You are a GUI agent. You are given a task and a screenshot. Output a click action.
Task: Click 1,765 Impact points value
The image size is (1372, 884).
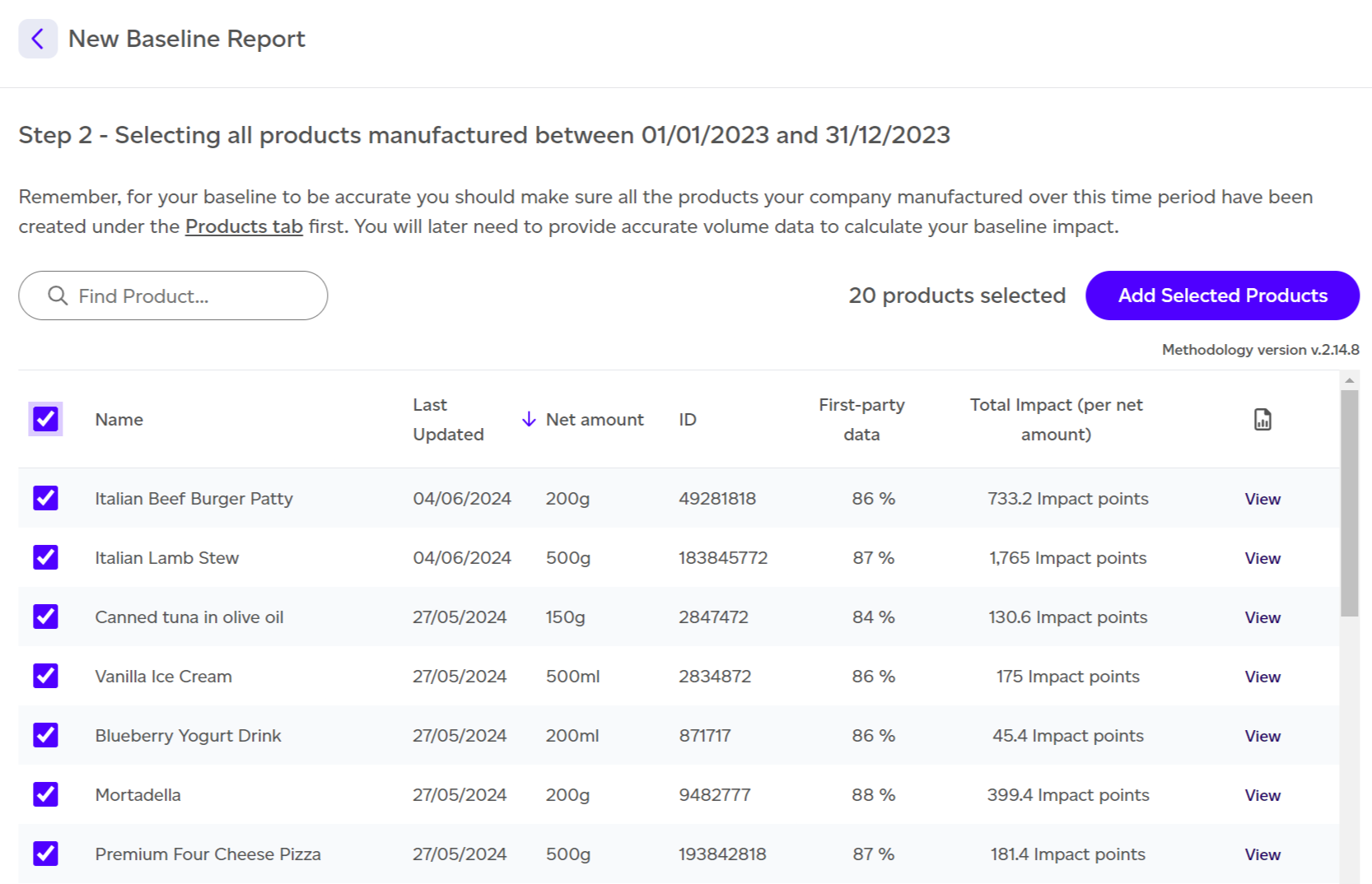pyautogui.click(x=1067, y=558)
